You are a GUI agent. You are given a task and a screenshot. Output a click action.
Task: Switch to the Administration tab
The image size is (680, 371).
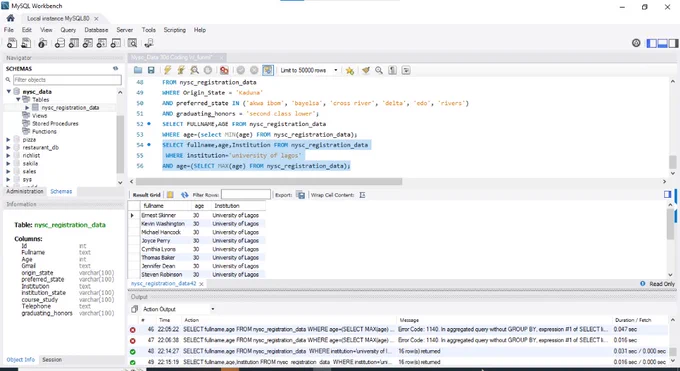25,191
